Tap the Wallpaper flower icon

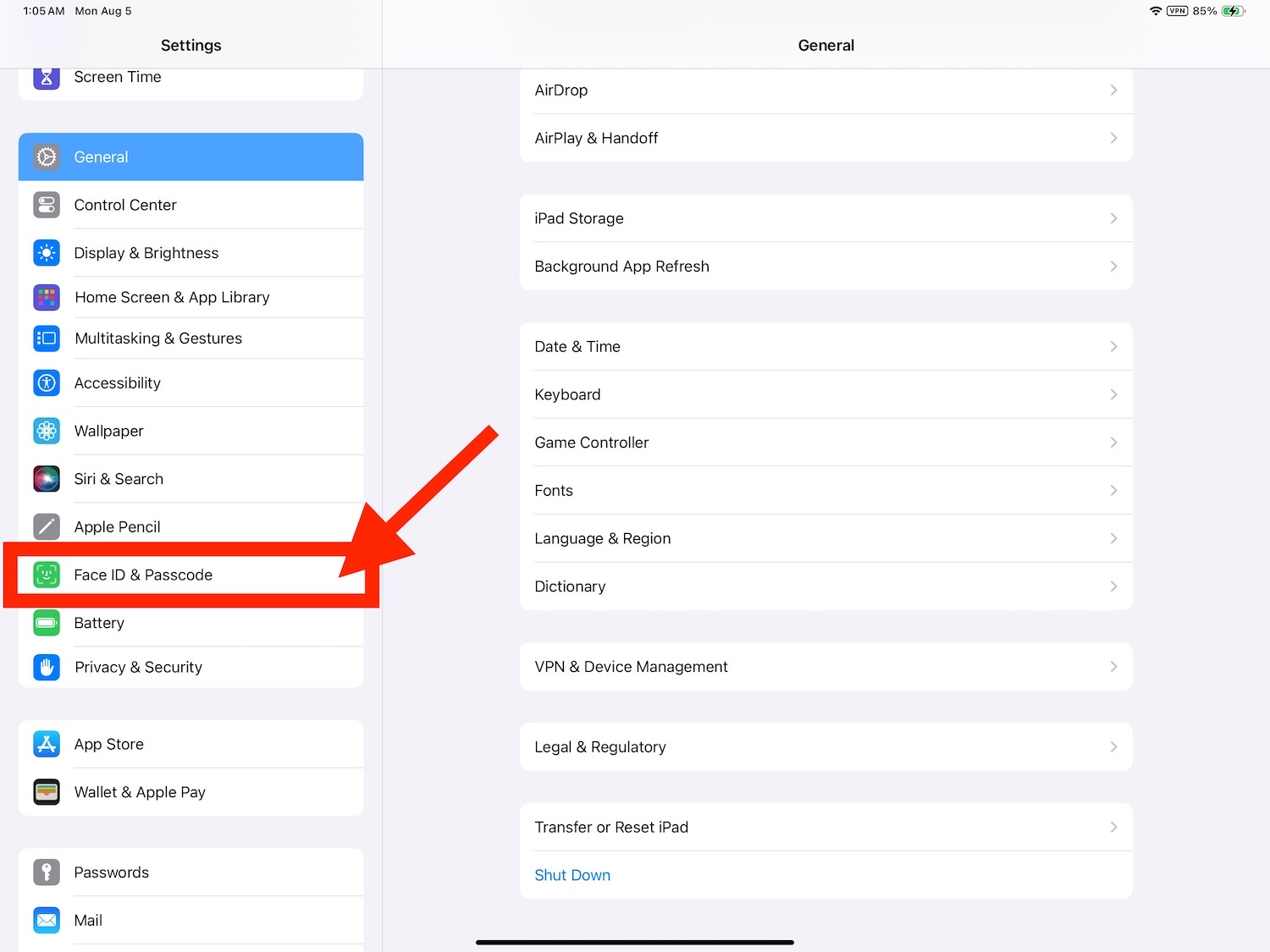pos(47,431)
